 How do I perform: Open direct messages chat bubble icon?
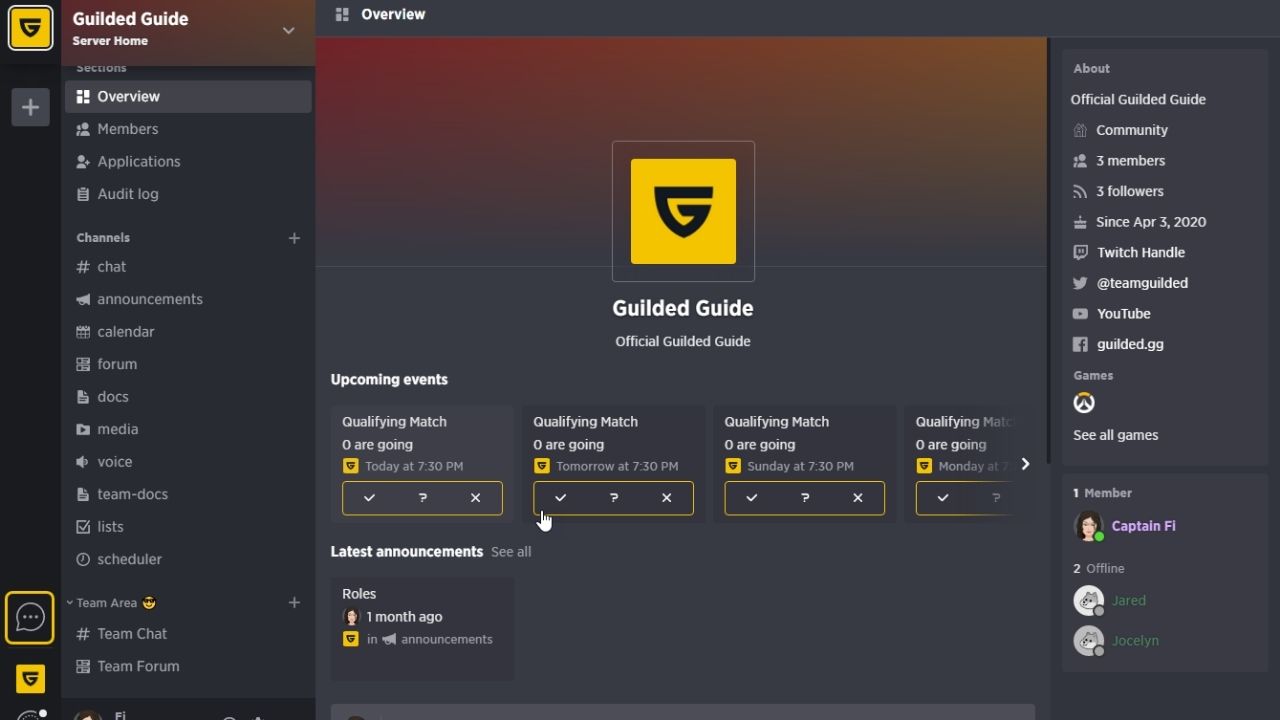click(30, 617)
